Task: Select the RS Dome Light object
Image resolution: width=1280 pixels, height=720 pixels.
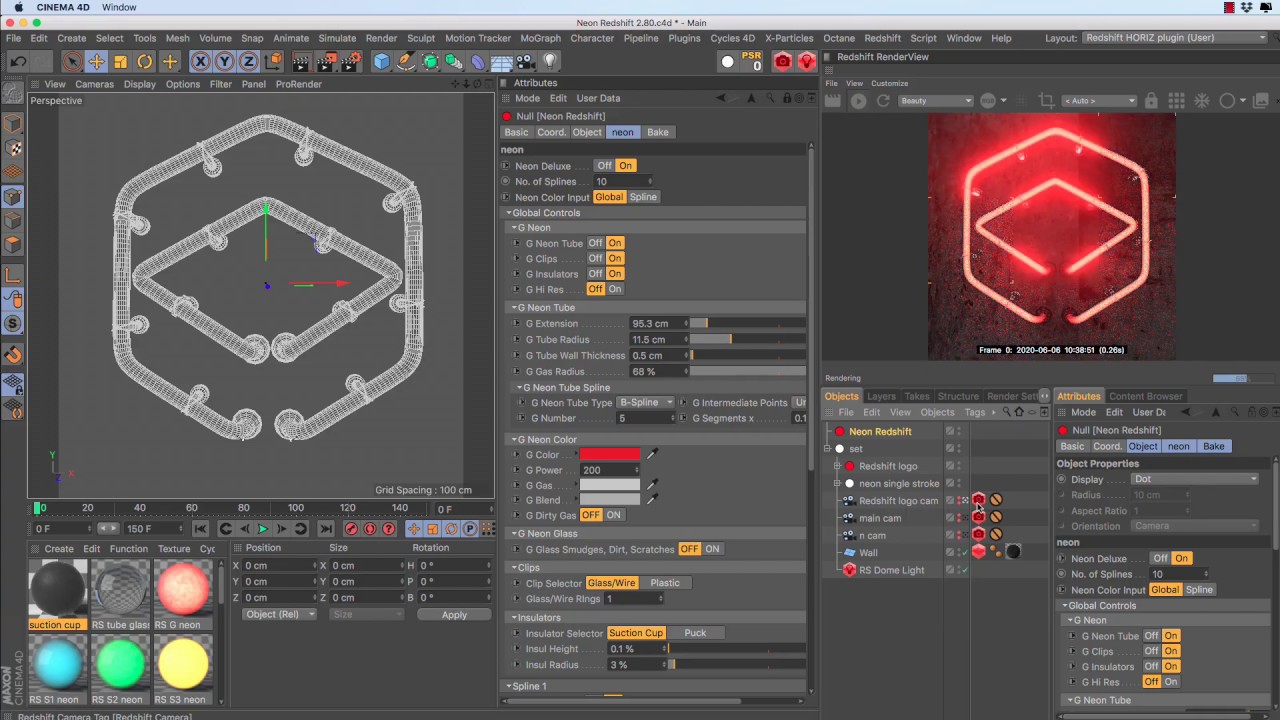Action: [891, 570]
